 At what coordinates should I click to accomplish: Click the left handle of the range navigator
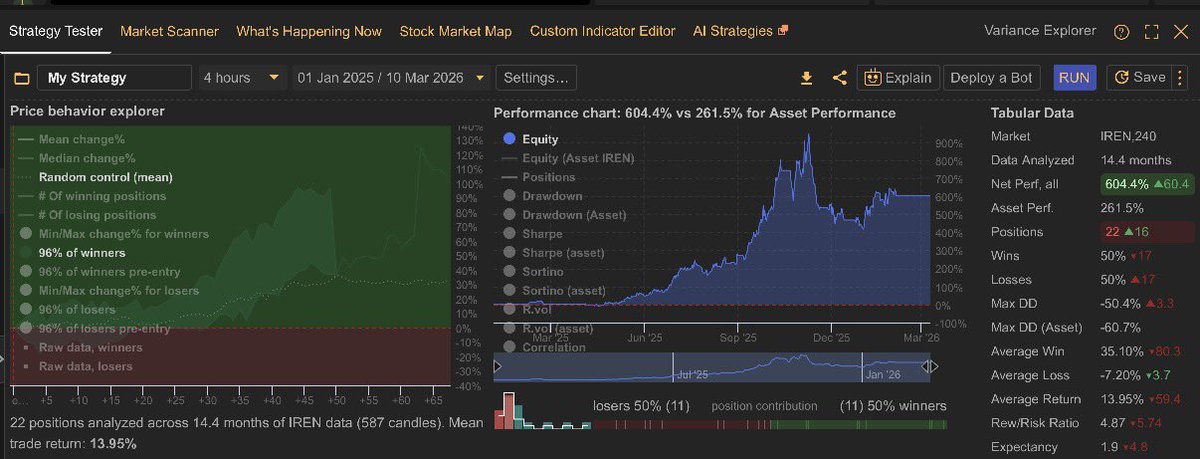coord(498,367)
